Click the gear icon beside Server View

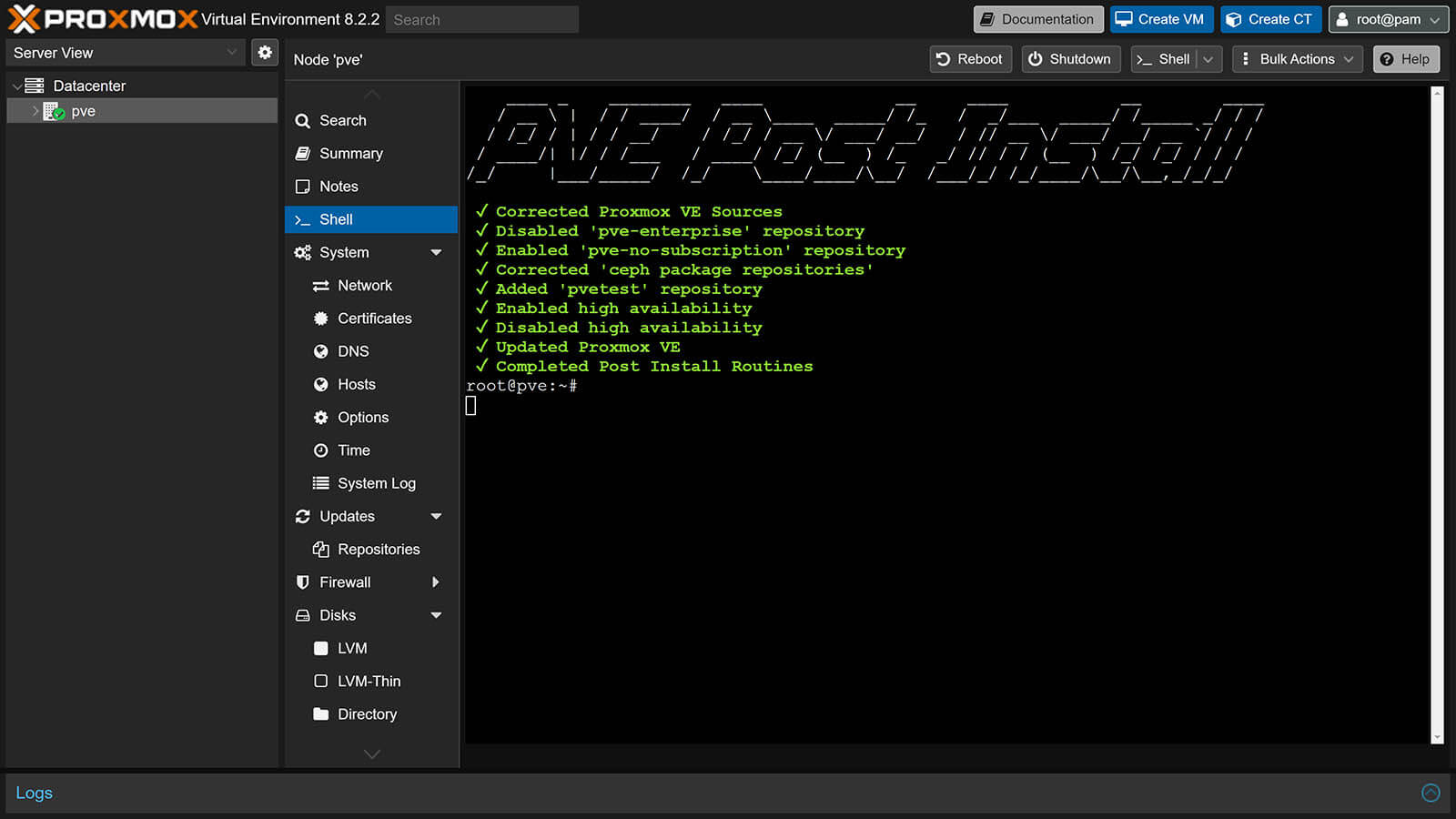coord(265,52)
